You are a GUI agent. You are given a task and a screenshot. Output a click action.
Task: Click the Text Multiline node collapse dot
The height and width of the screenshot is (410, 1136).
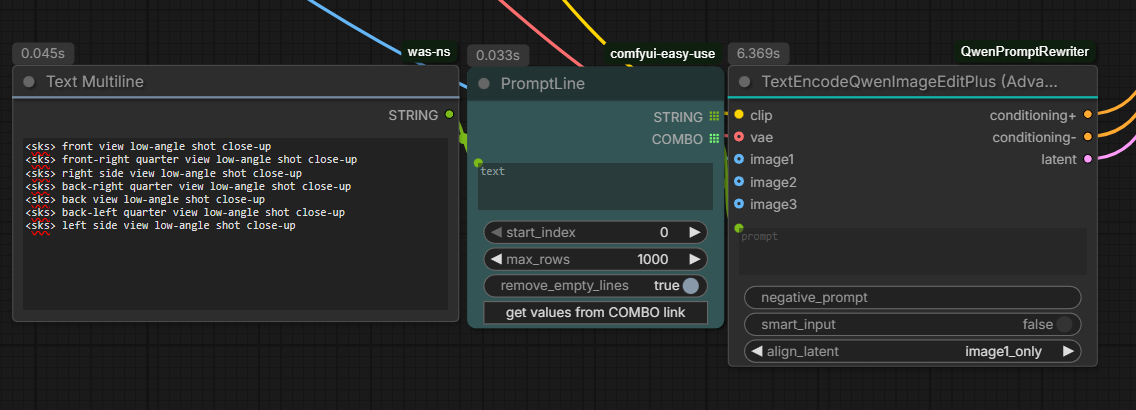pyautogui.click(x=29, y=82)
